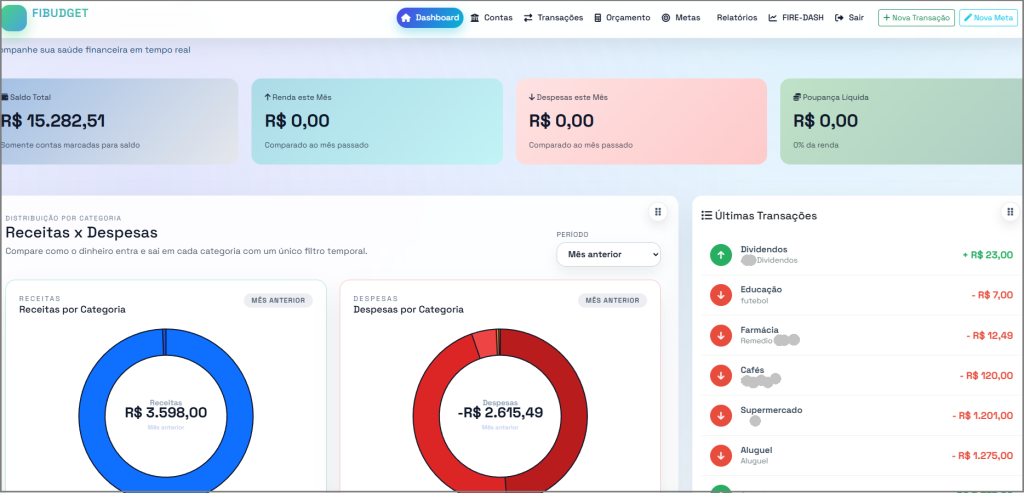Click the Nova Meta button
This screenshot has height=493, width=1024.
988,18
